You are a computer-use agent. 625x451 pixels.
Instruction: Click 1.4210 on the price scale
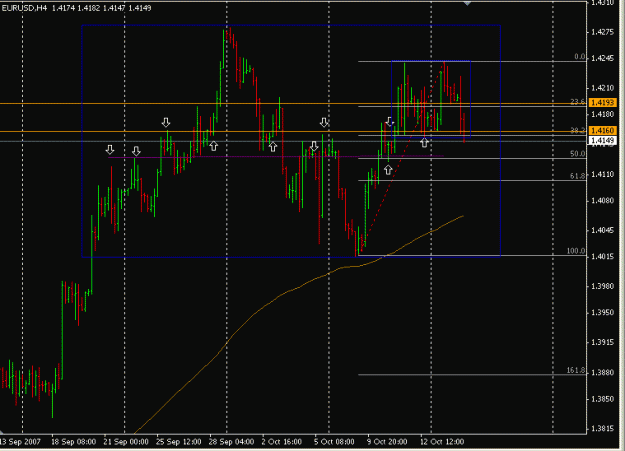tap(602, 88)
